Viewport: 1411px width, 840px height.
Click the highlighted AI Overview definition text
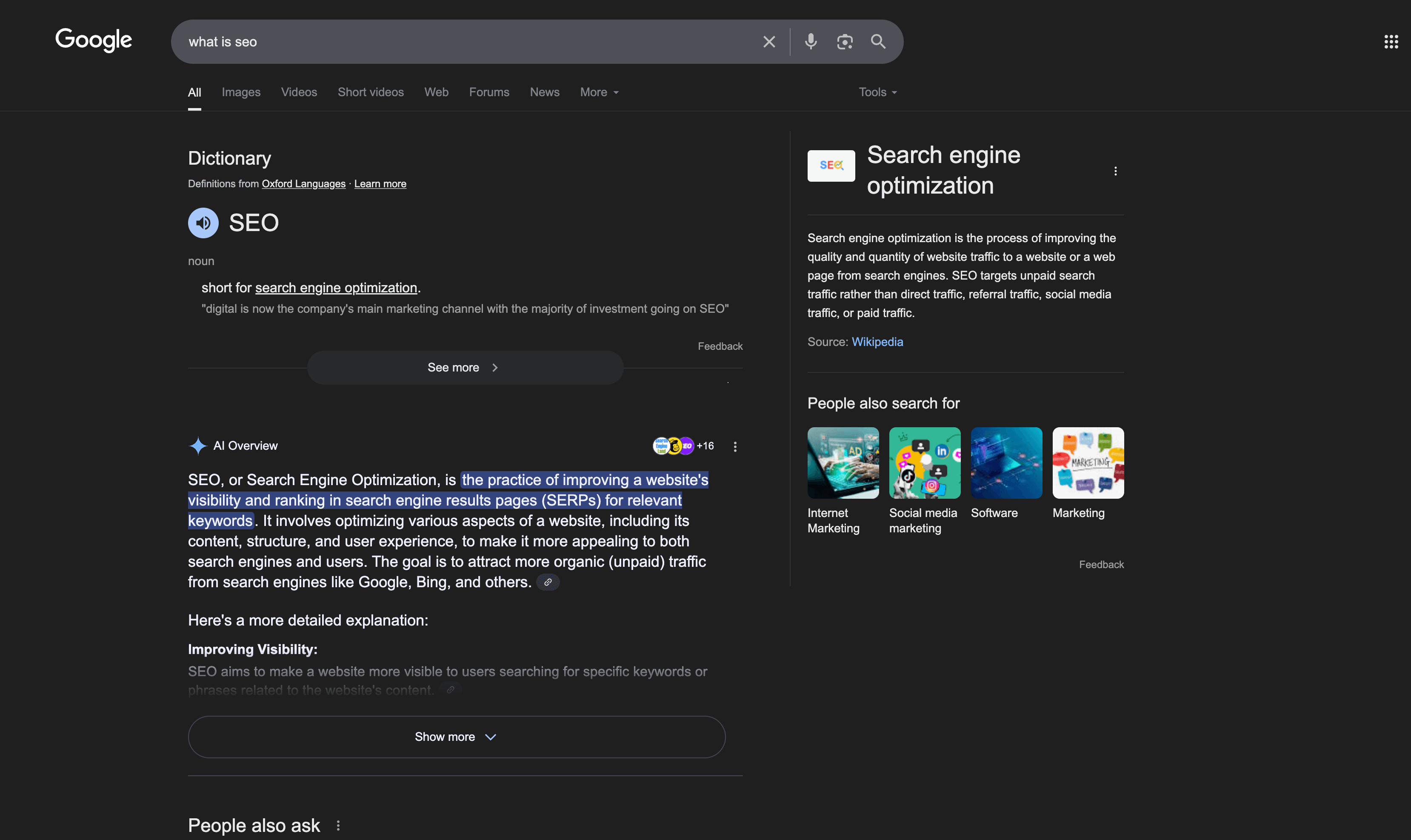pyautogui.click(x=448, y=500)
